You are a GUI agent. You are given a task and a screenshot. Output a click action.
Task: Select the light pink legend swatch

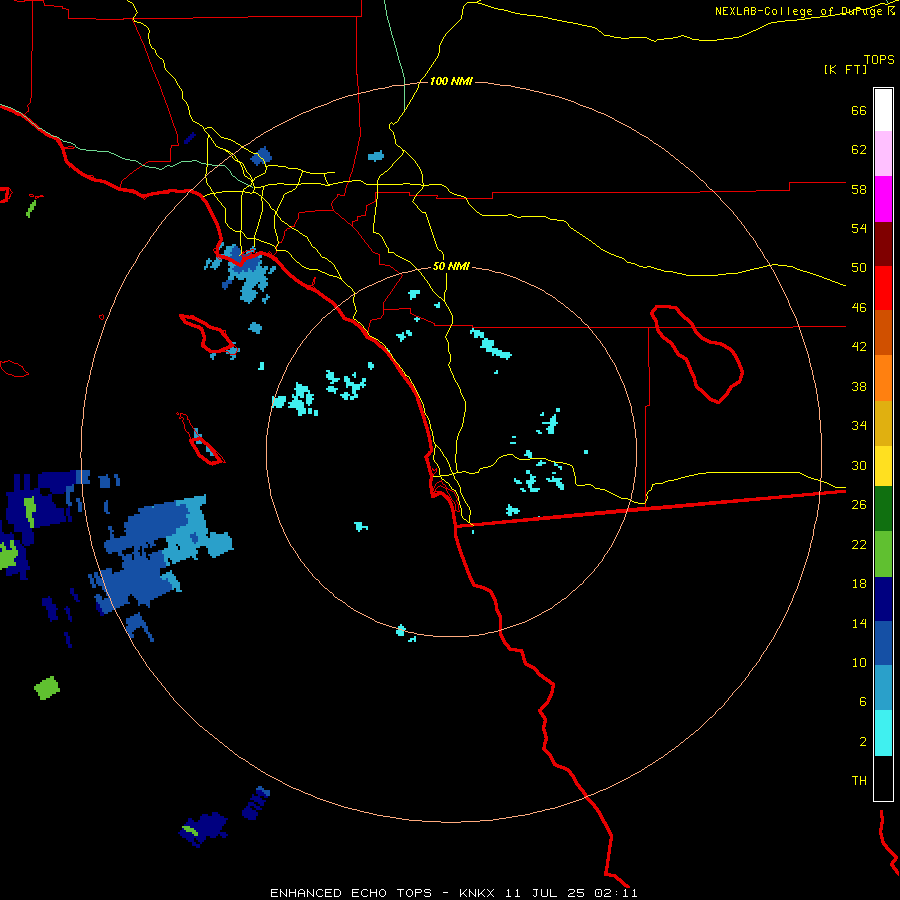883,153
